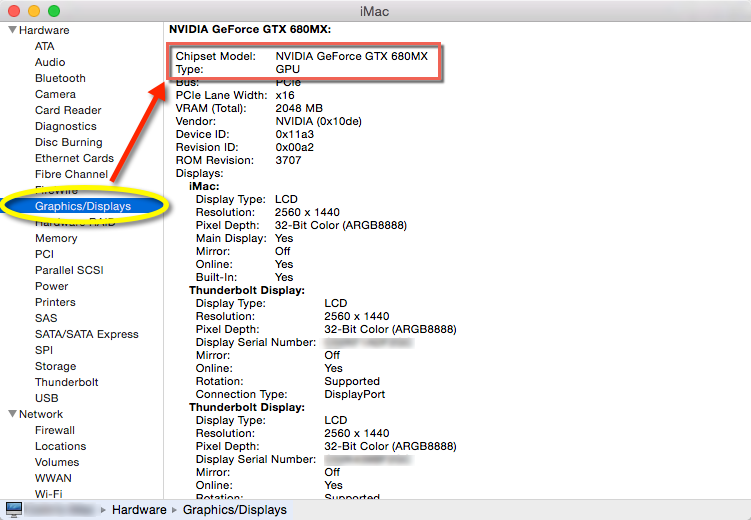Click the yellow minimize window button
Viewport: 751px width, 520px height.
(34, 11)
